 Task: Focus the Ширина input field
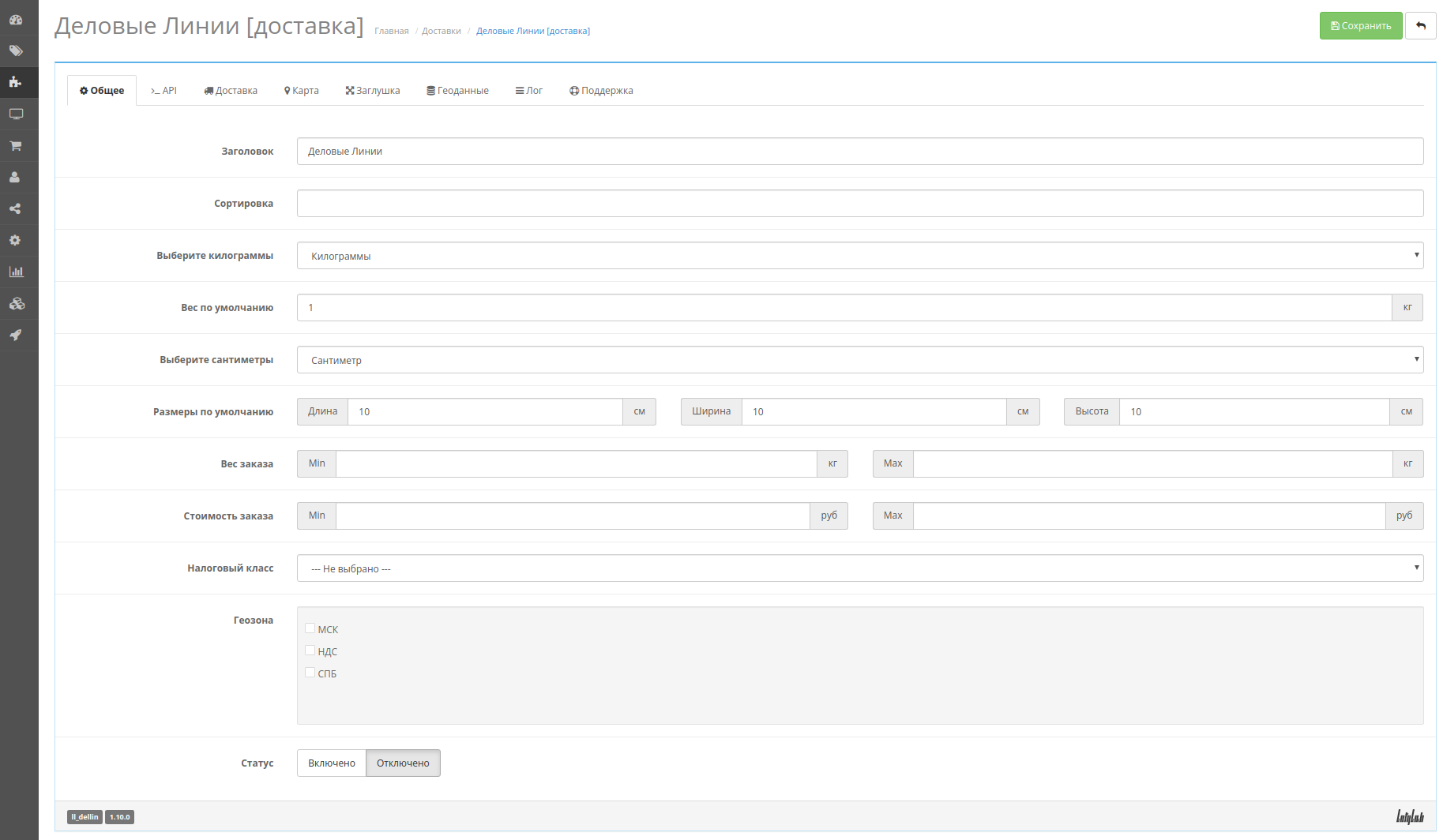click(x=874, y=412)
